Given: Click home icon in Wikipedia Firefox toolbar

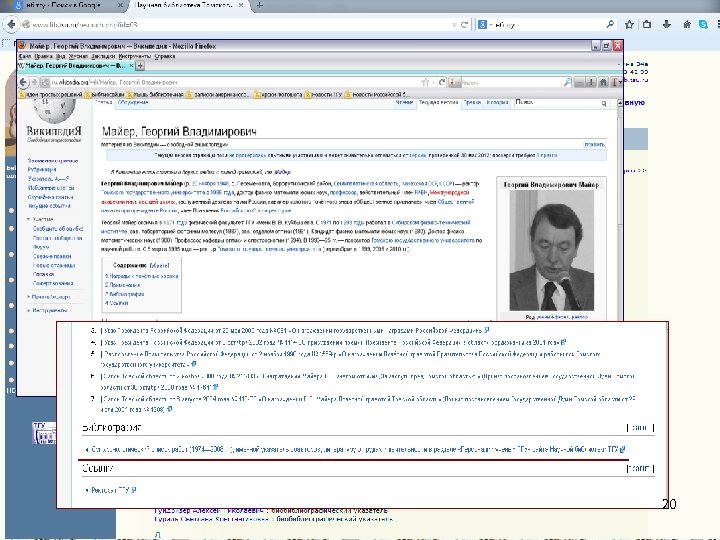Looking at the screenshot, I should click(603, 82).
